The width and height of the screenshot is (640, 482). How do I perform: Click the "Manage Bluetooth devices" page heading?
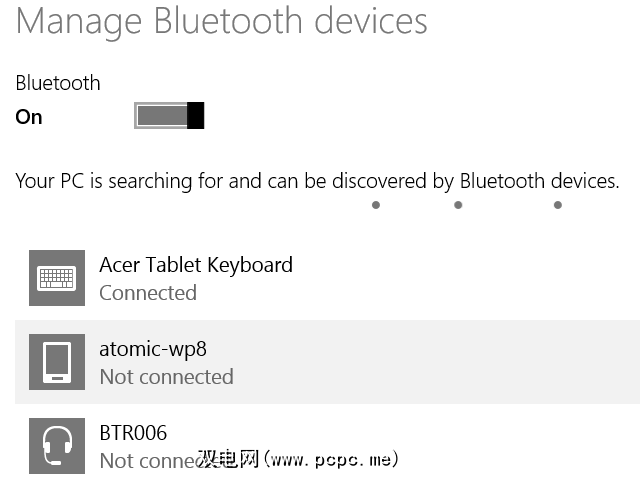[x=222, y=21]
